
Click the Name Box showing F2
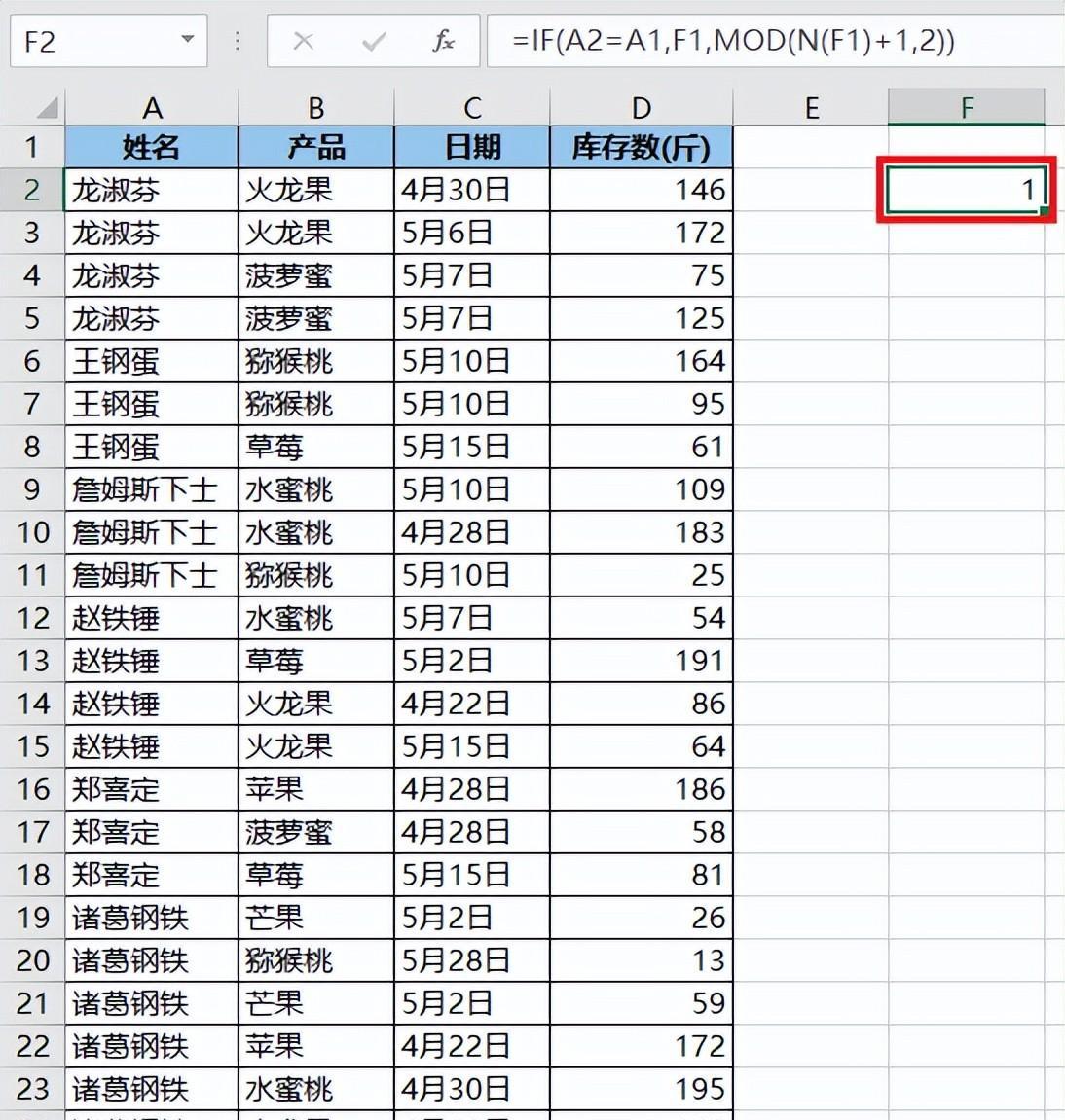coord(109,41)
